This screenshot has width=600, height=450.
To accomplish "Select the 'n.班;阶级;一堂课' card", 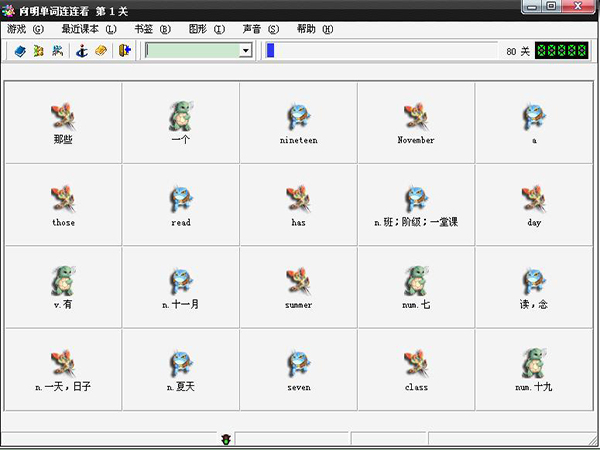I will 416,205.
